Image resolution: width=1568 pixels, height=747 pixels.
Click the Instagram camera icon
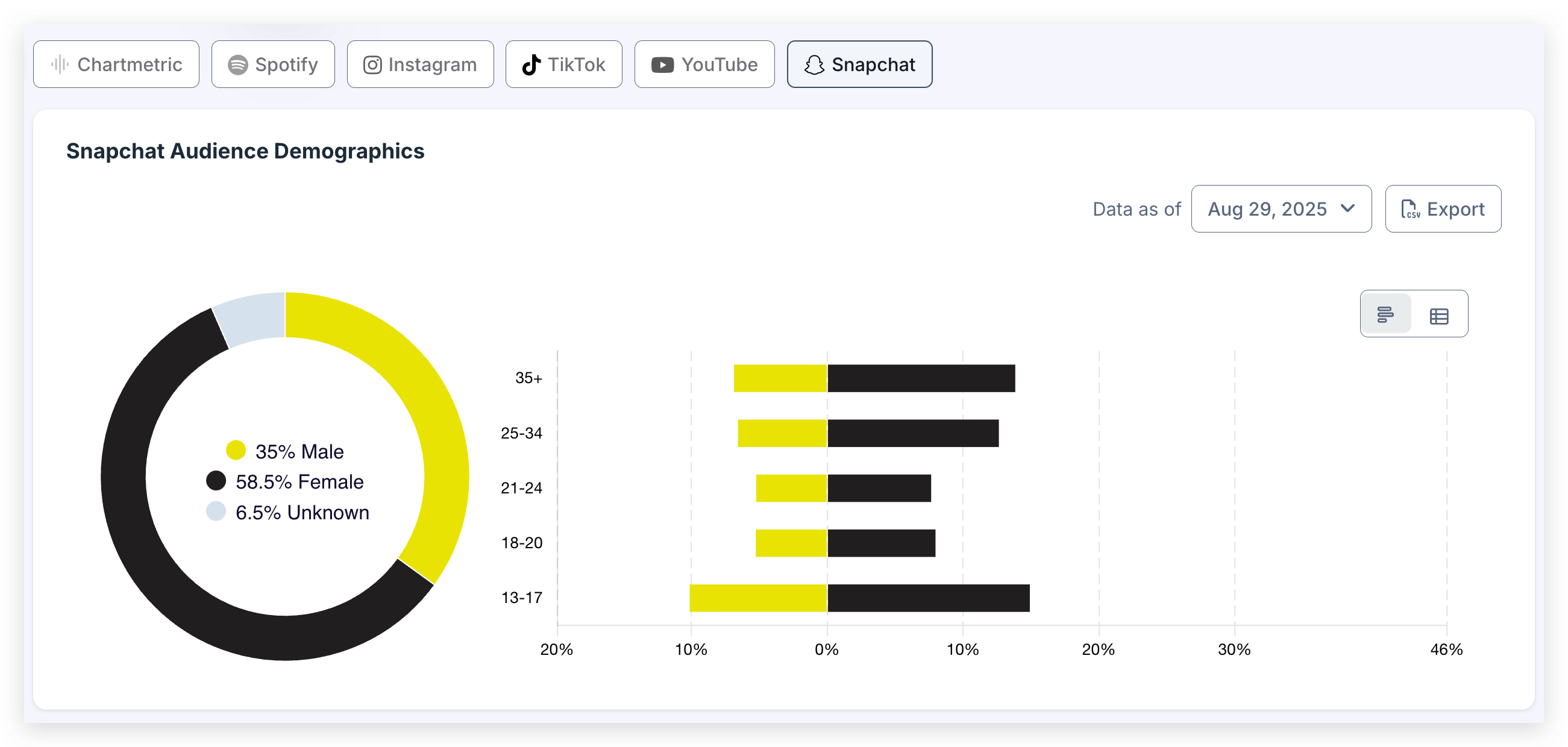(x=372, y=64)
